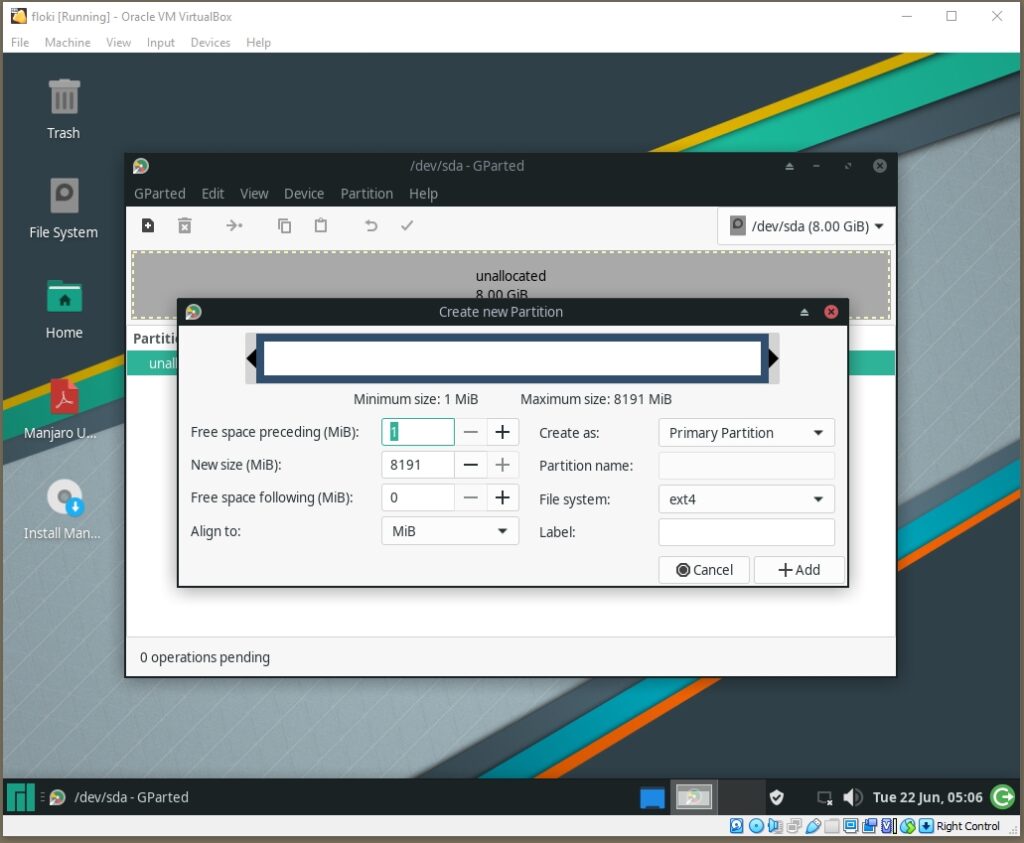
Task: Click the right resize arrow on partition bar
Action: click(773, 358)
